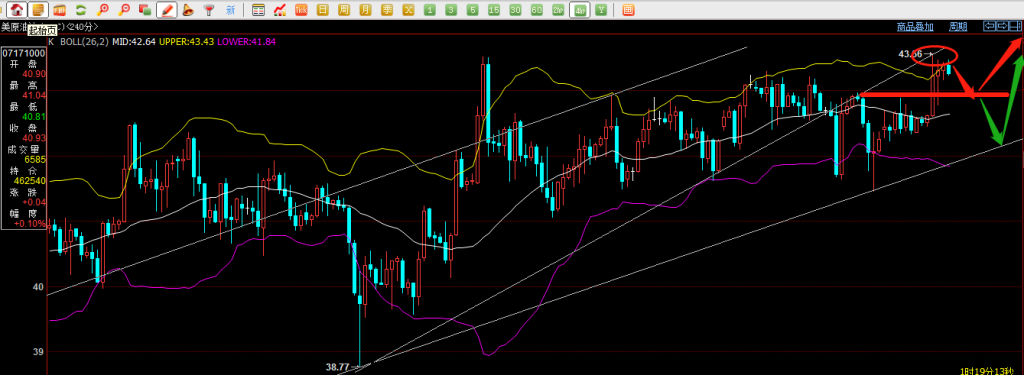
Task: Open the red line chart indicator icon
Action: (280, 9)
